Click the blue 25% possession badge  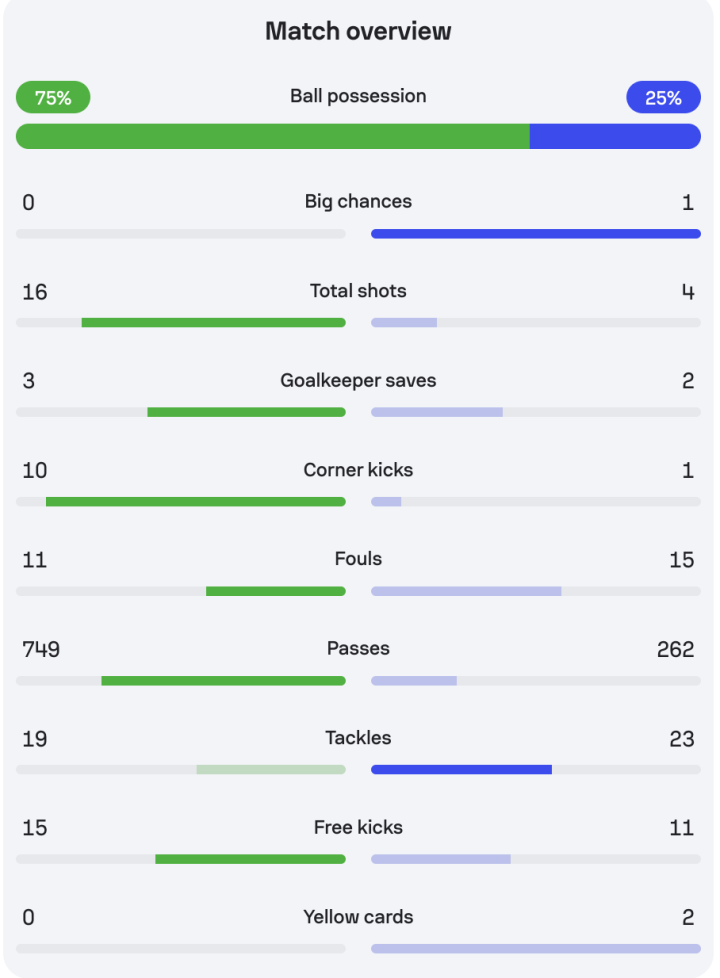(663, 97)
